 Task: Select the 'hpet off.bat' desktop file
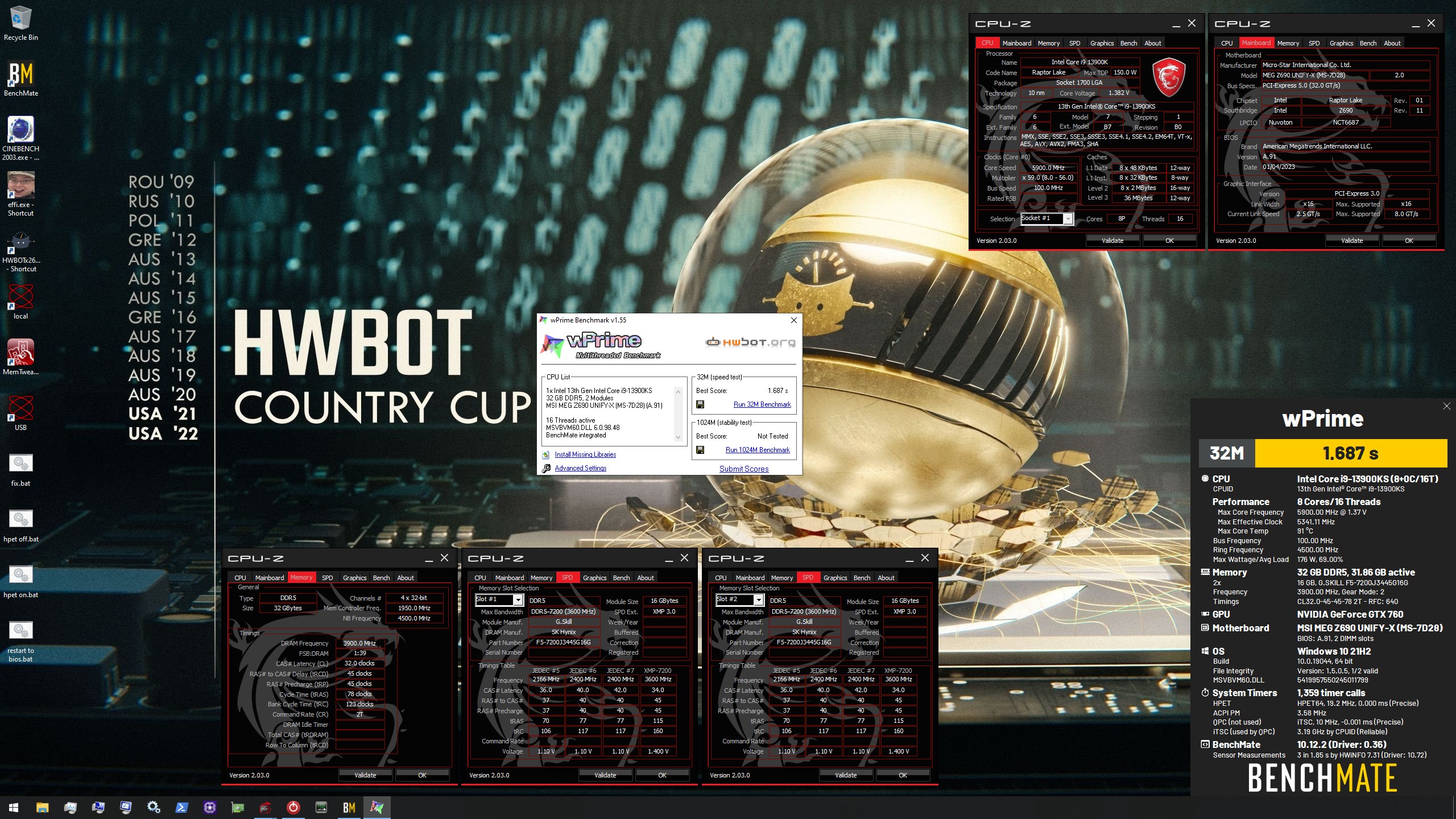(x=20, y=525)
